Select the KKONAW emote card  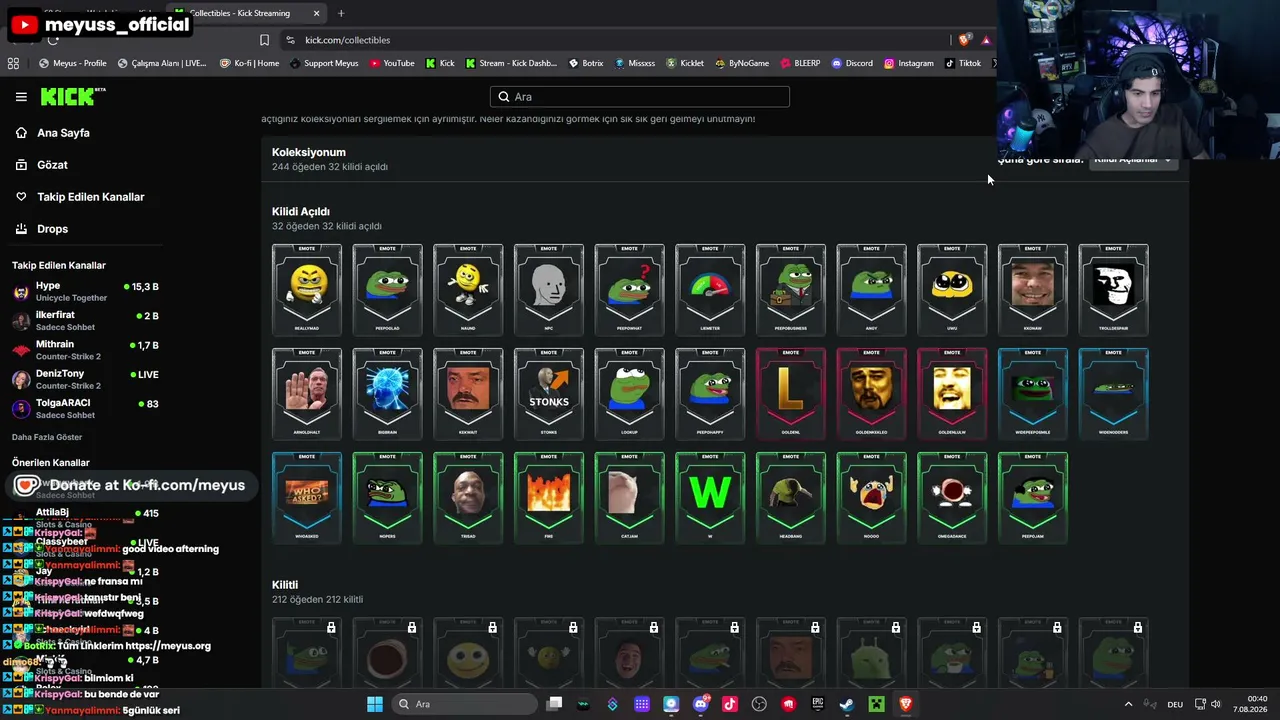[1033, 290]
